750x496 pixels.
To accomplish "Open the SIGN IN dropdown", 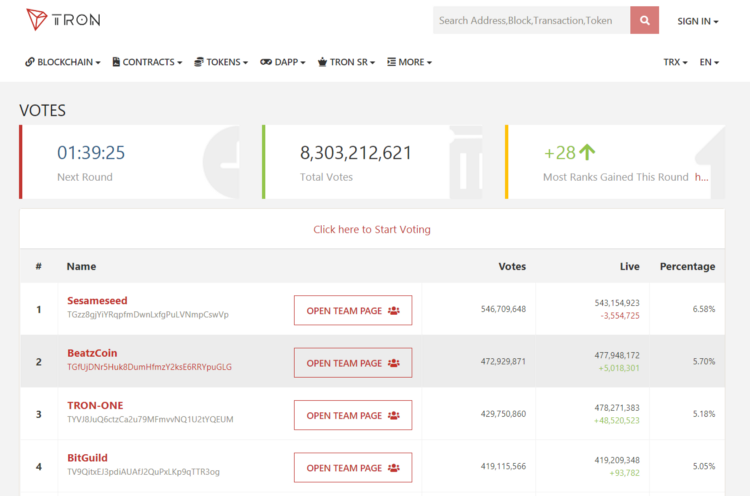I will pos(697,21).
